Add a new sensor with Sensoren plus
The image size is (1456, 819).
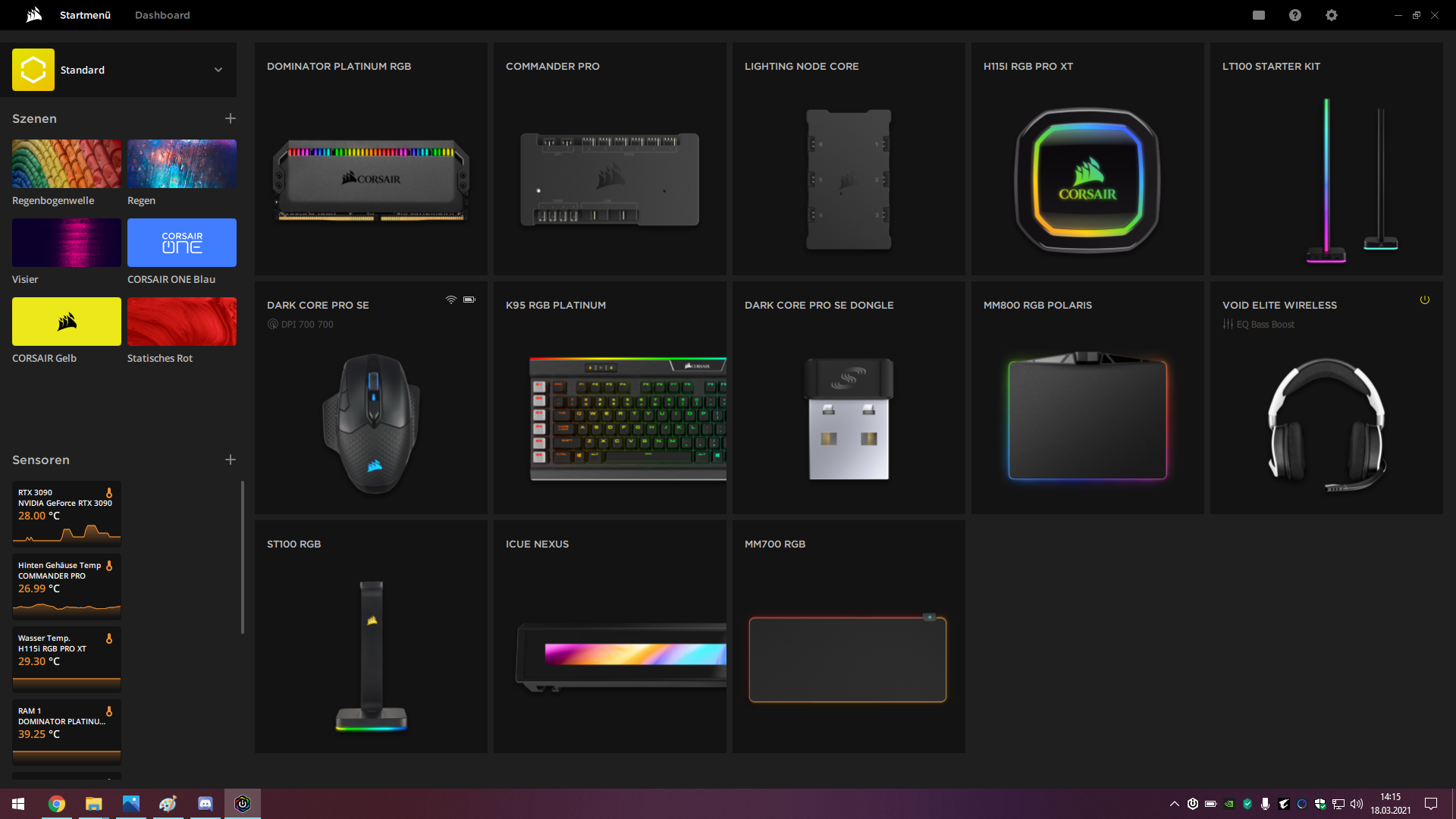coord(231,460)
